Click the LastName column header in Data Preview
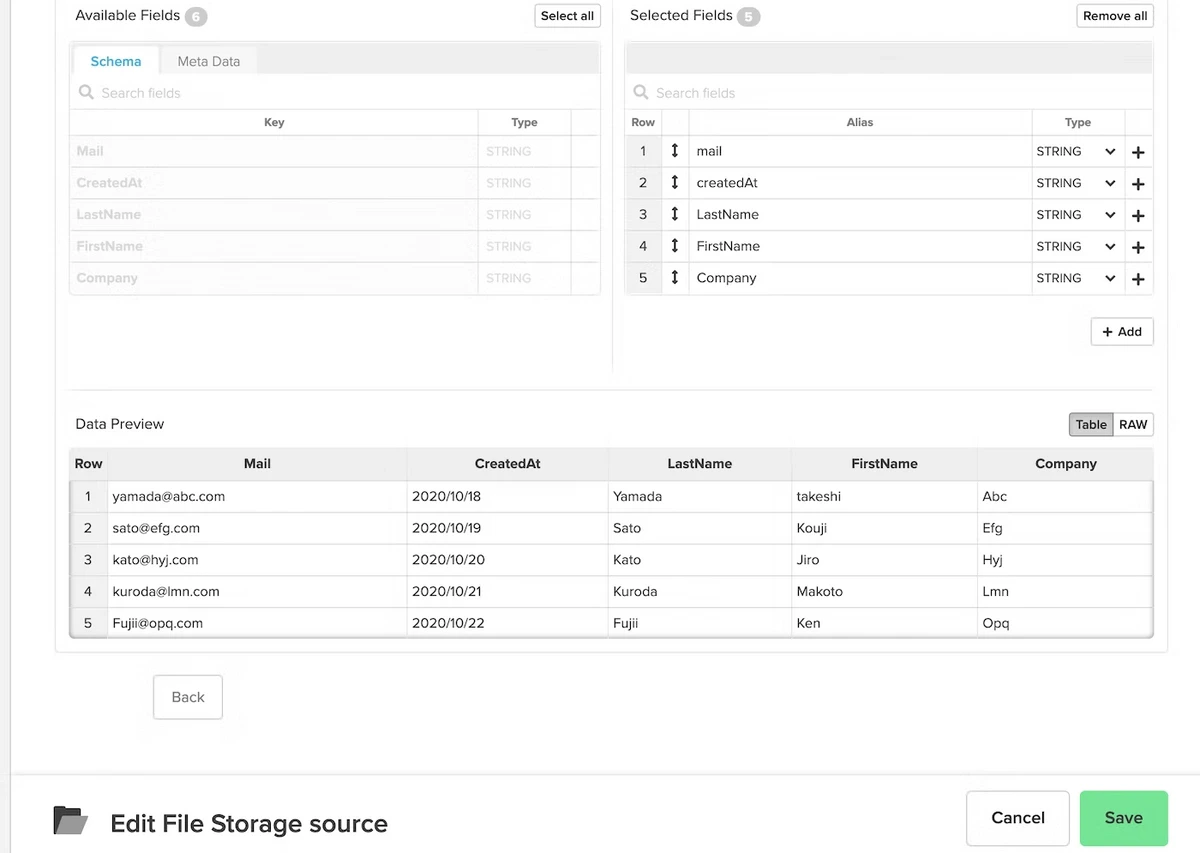Viewport: 1200px width, 853px height. (700, 464)
